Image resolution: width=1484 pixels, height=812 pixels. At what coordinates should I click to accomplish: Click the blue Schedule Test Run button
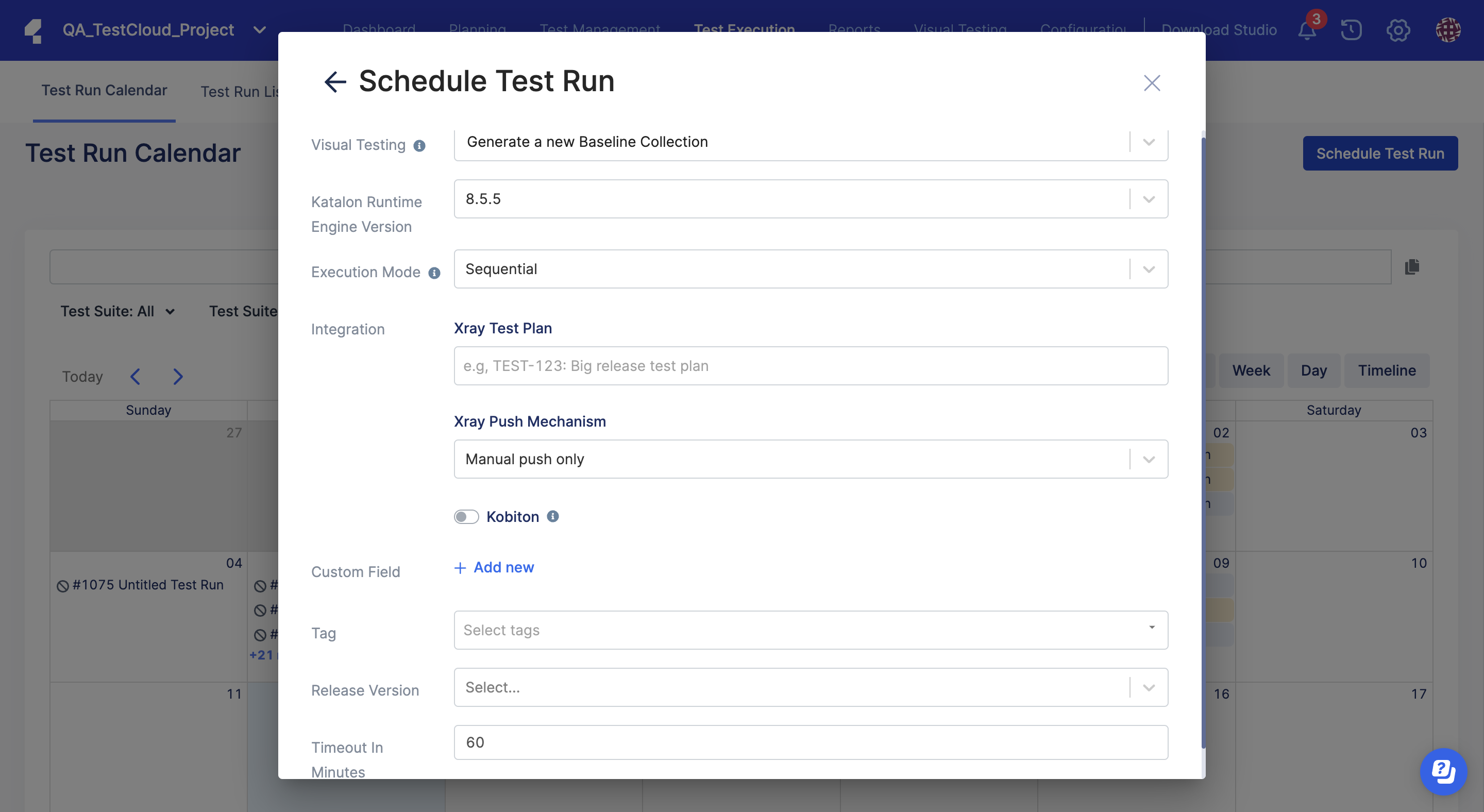tap(1380, 153)
